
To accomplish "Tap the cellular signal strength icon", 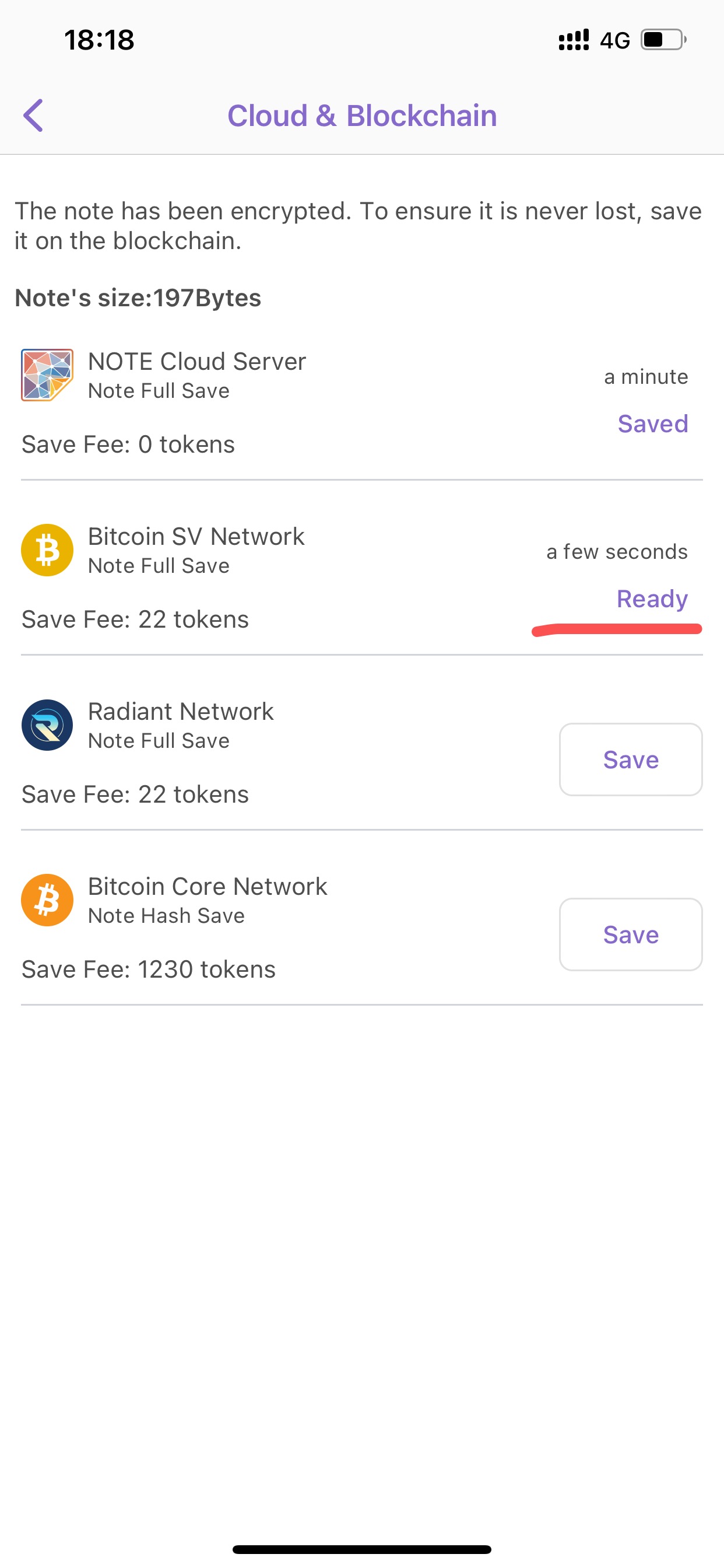I will tap(574, 40).
